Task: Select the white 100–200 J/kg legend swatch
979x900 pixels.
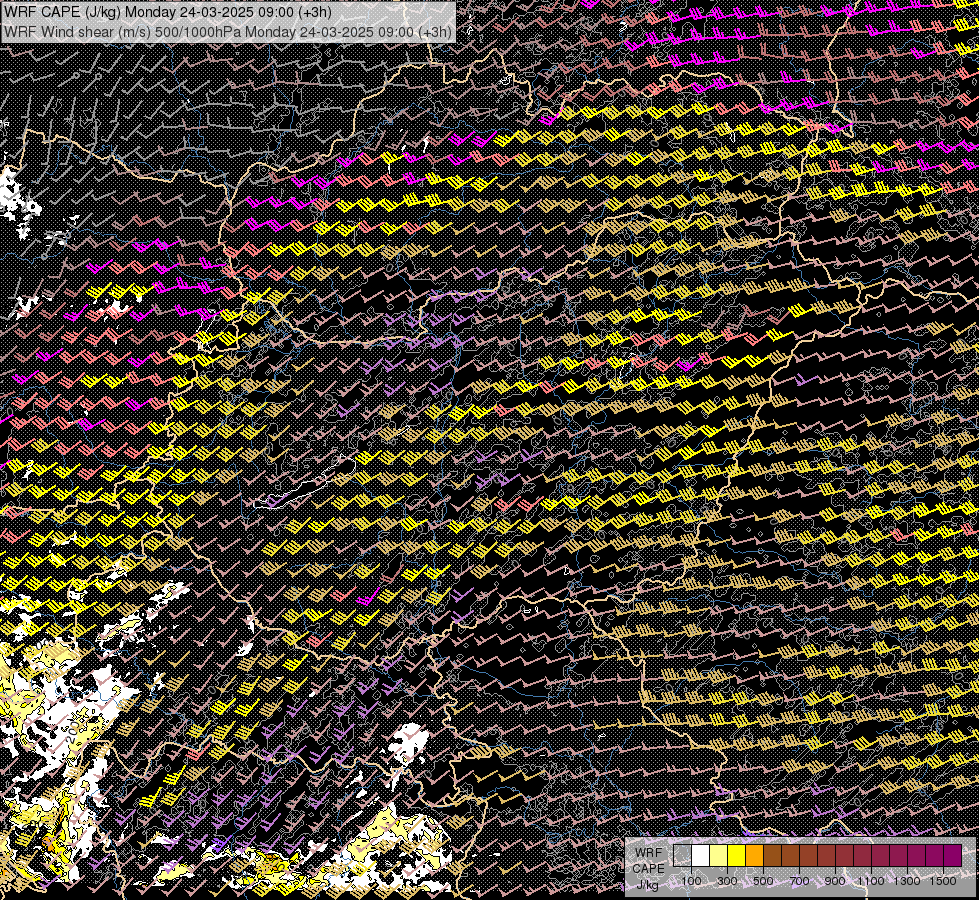Action: point(701,856)
